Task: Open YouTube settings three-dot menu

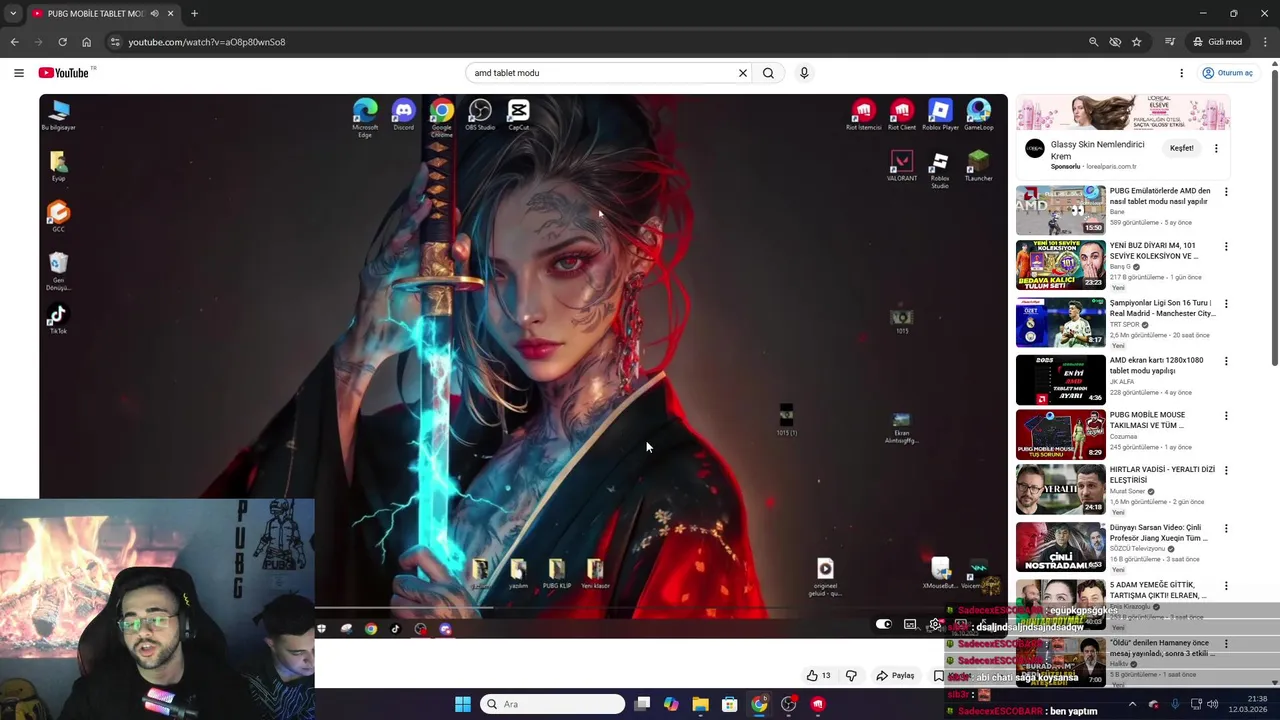Action: click(1181, 73)
